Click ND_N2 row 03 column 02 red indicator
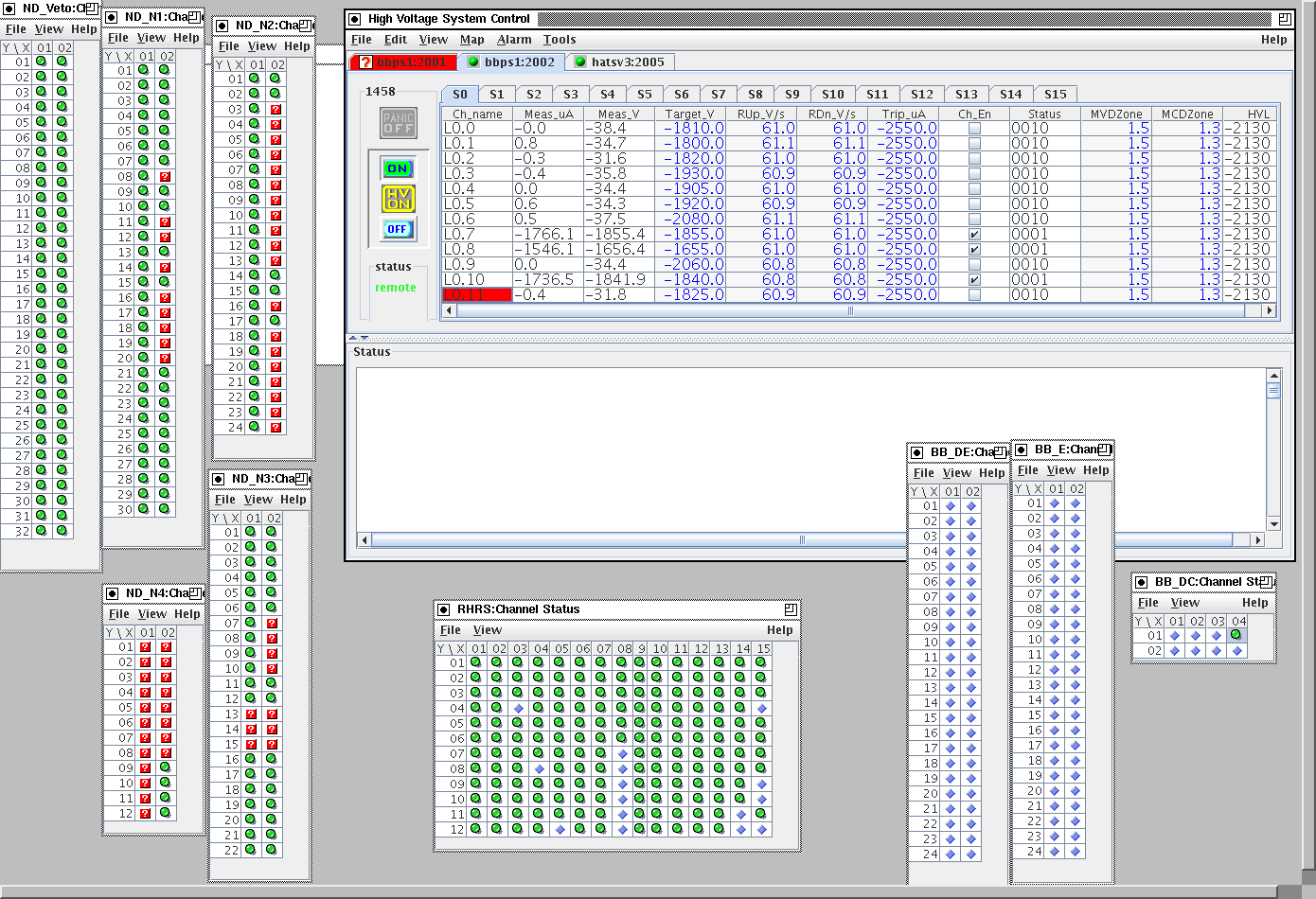Viewport: 1316px width, 899px height. (x=276, y=109)
